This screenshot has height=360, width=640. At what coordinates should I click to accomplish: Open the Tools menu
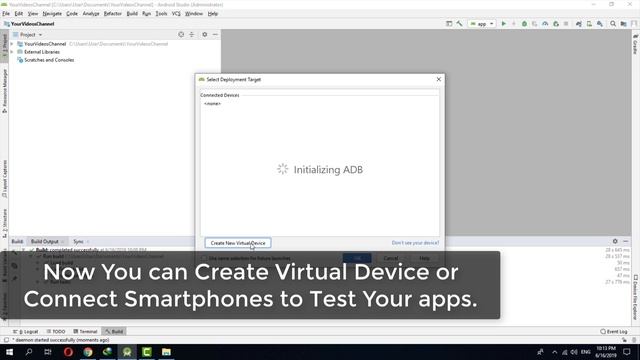tap(161, 13)
